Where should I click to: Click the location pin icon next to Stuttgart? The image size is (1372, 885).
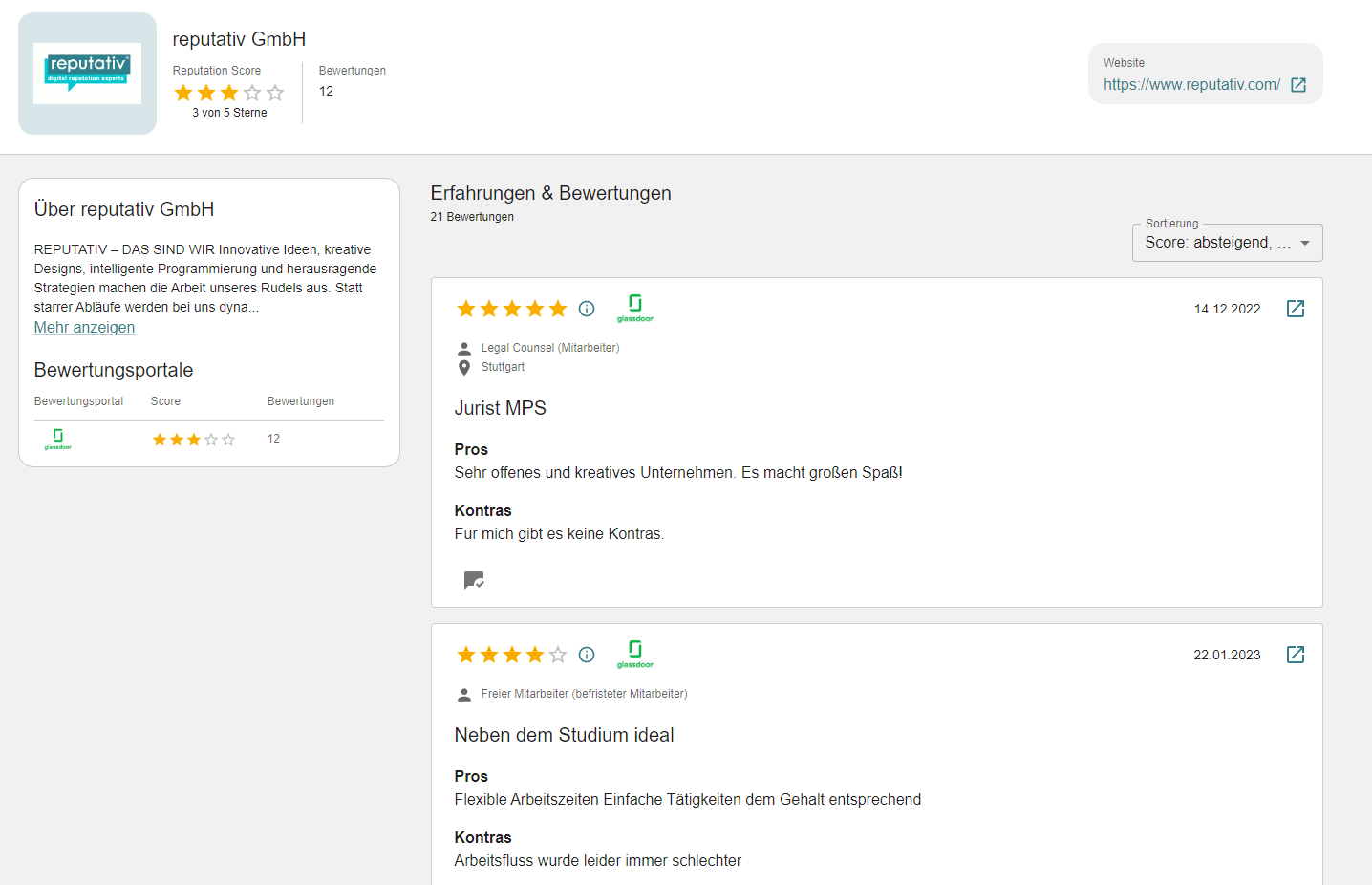pyautogui.click(x=464, y=367)
